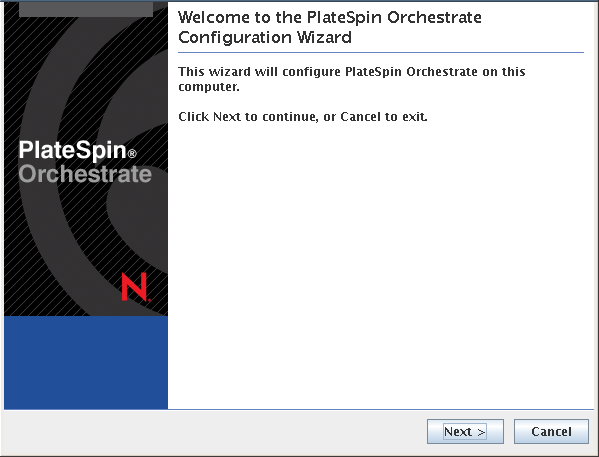Click the blue separator line under the heading

click(381, 52)
